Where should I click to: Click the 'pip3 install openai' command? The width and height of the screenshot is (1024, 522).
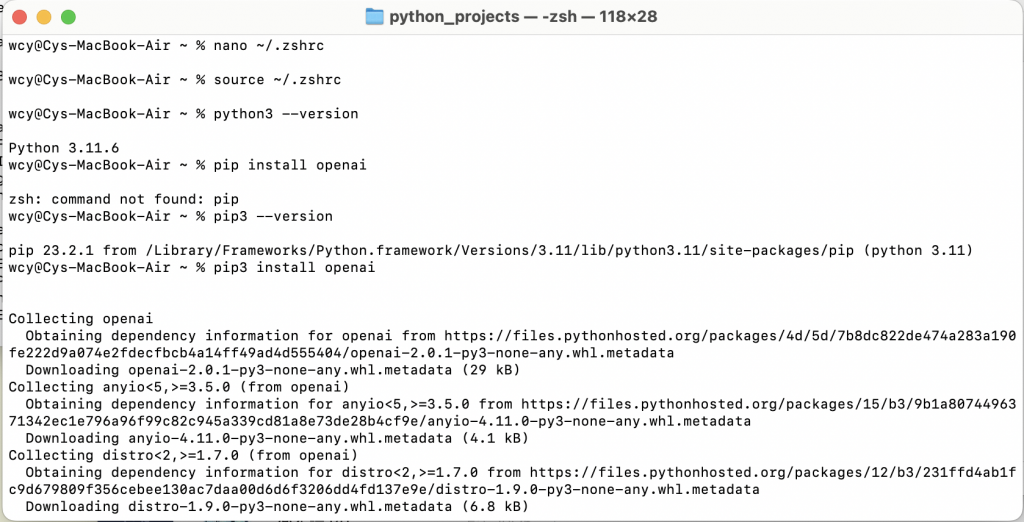[295, 267]
